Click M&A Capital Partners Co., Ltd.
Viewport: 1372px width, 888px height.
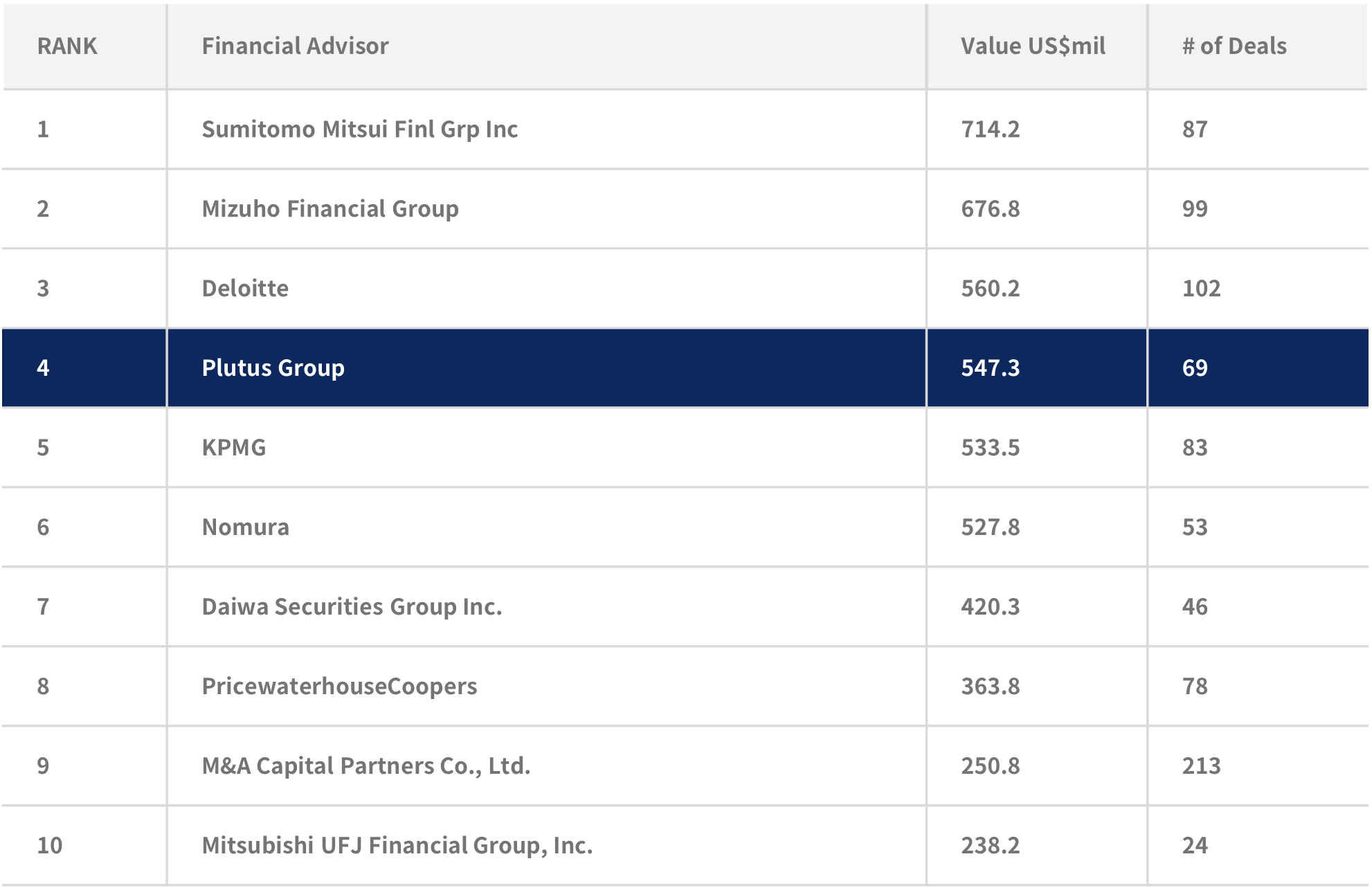click(365, 766)
